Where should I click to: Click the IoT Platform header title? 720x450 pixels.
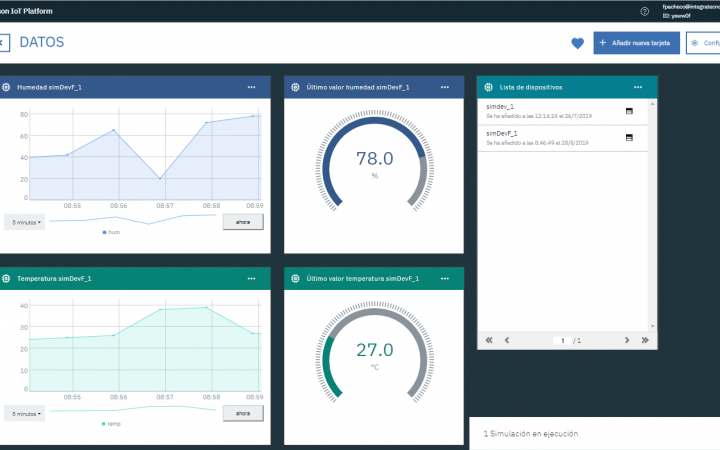[x=26, y=11]
